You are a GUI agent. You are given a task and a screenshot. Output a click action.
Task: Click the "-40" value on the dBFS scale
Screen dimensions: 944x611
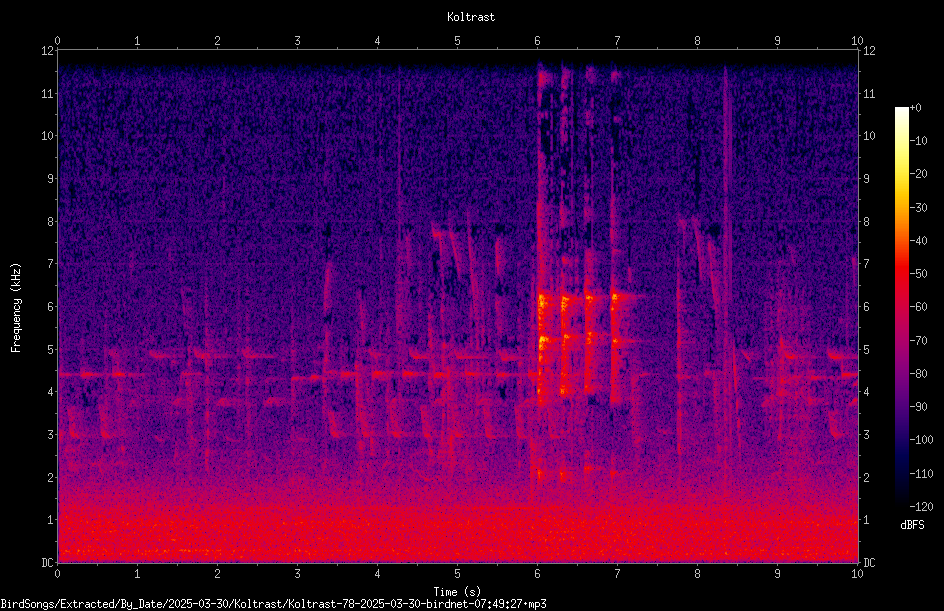coord(918,241)
